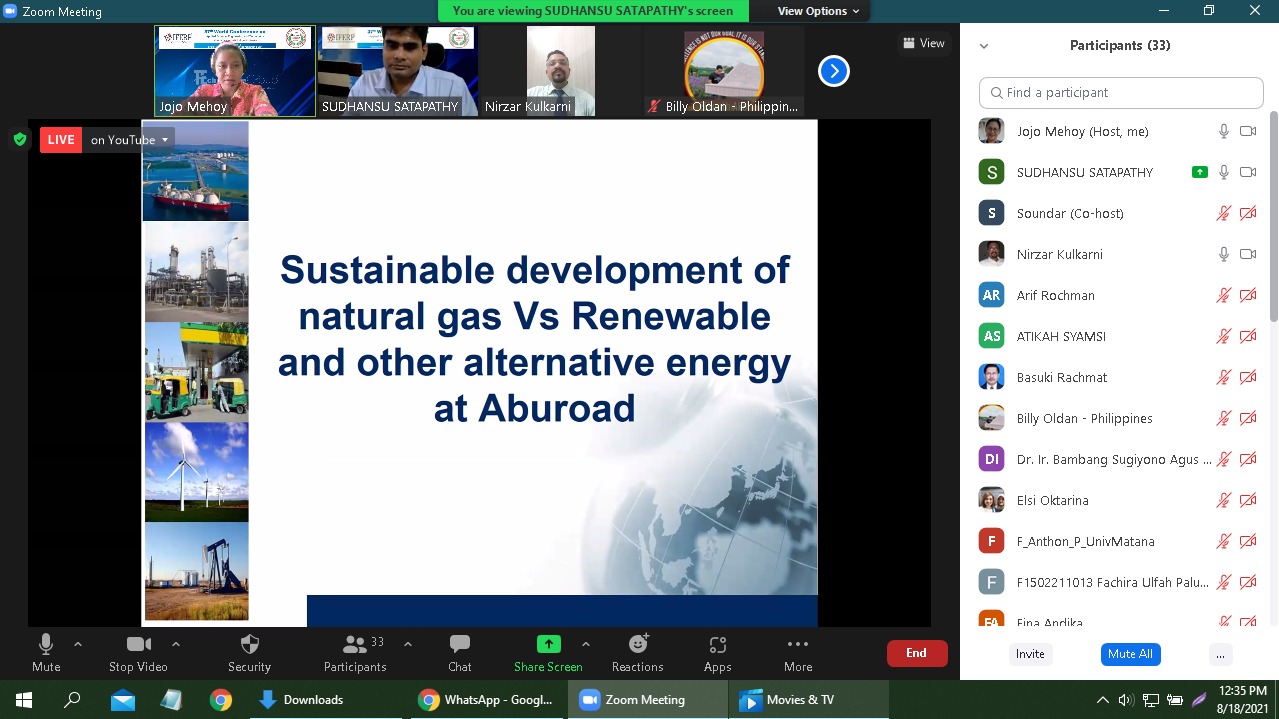Open the participants panel more options button
Image resolution: width=1279 pixels, height=719 pixels.
1219,654
